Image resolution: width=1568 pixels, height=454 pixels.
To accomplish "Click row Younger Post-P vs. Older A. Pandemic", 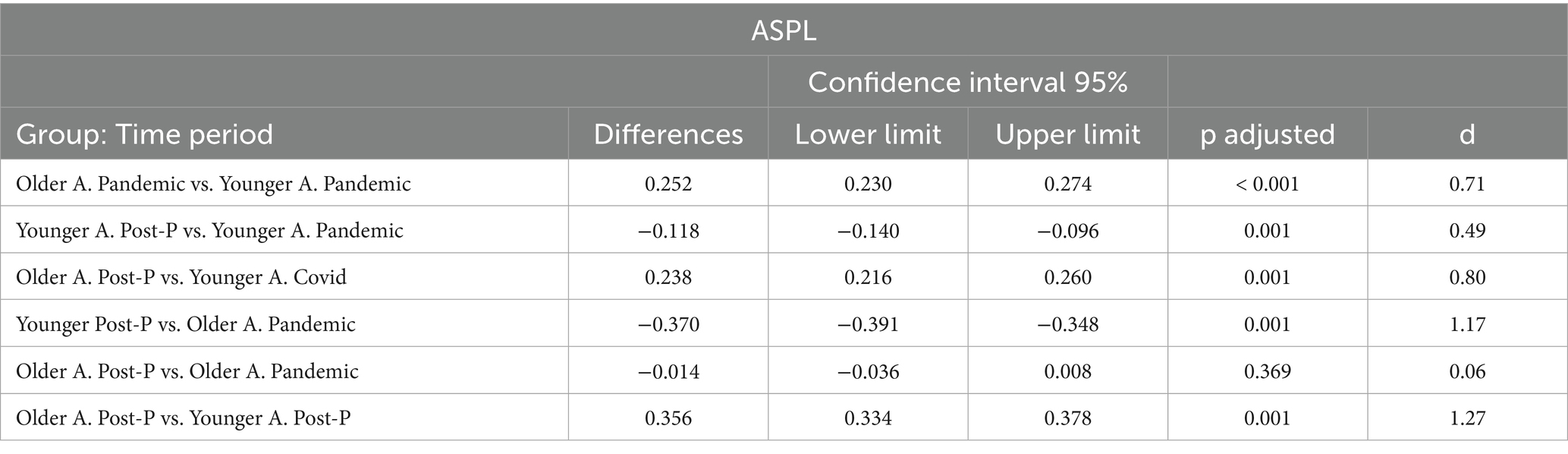I will (784, 324).
